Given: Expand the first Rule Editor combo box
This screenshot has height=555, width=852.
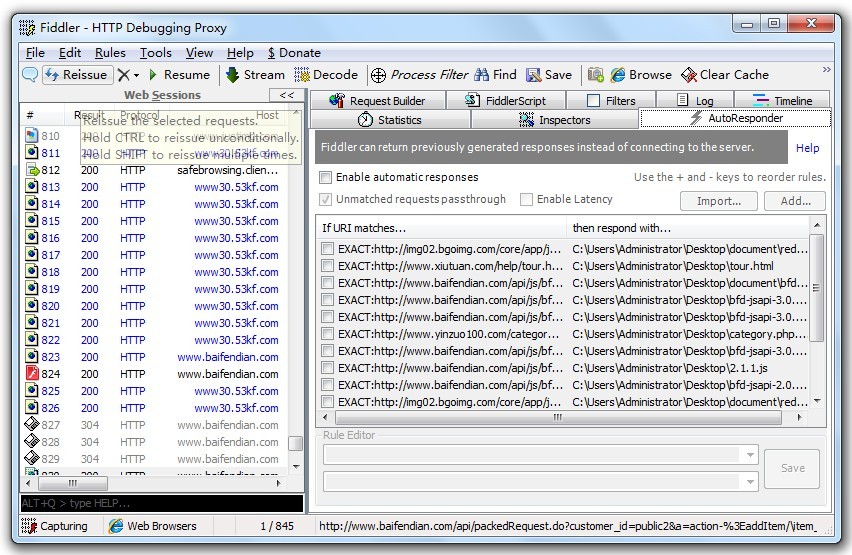Looking at the screenshot, I should (x=751, y=455).
